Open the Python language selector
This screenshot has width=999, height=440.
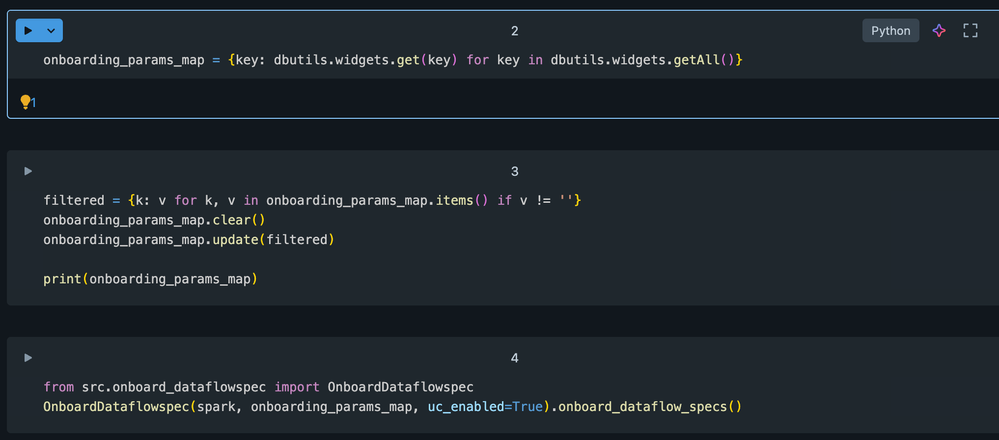[x=890, y=31]
